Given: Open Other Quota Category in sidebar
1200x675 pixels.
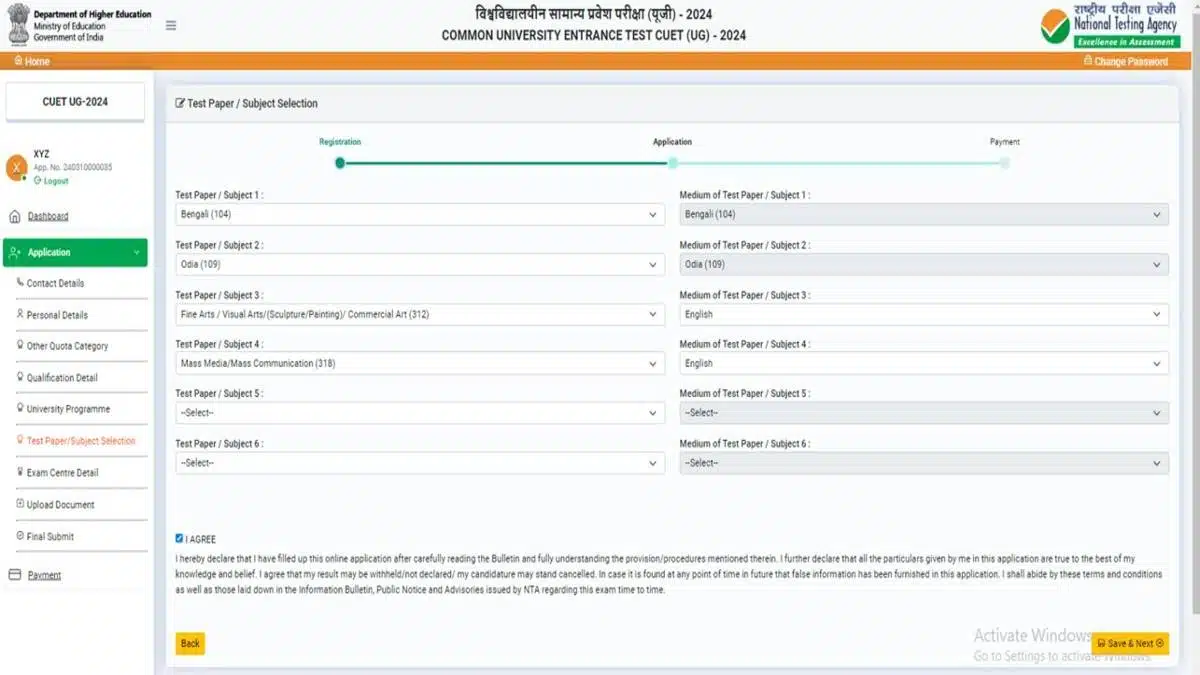Looking at the screenshot, I should [x=67, y=346].
